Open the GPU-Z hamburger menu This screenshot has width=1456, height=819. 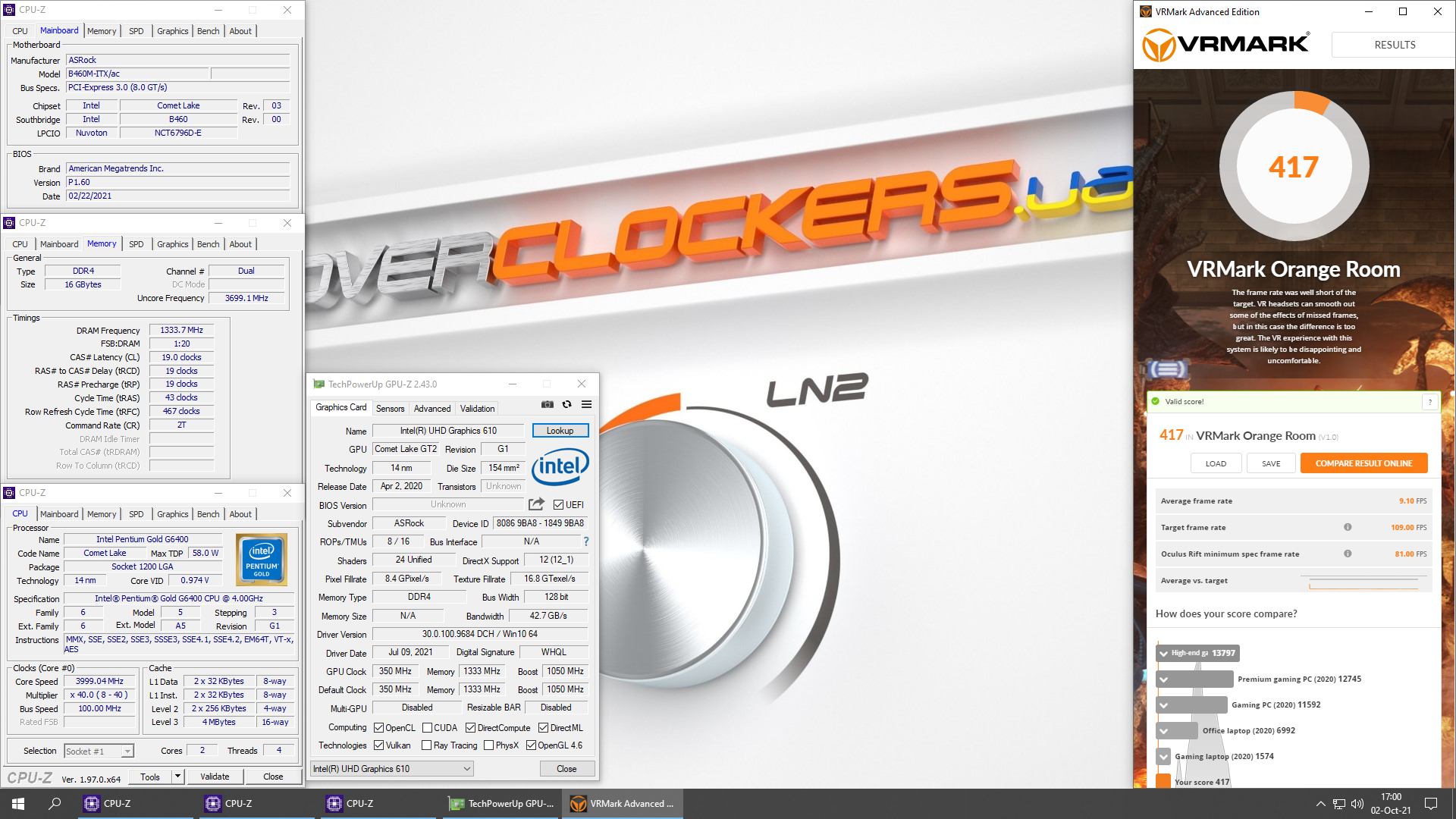click(x=586, y=405)
